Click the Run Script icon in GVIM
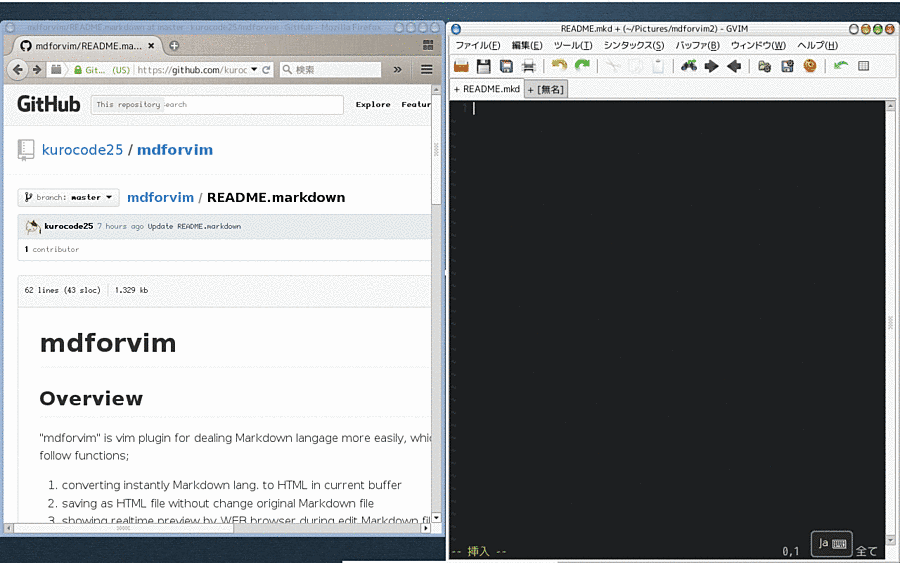Image resolution: width=900 pixels, height=563 pixels. [810, 66]
